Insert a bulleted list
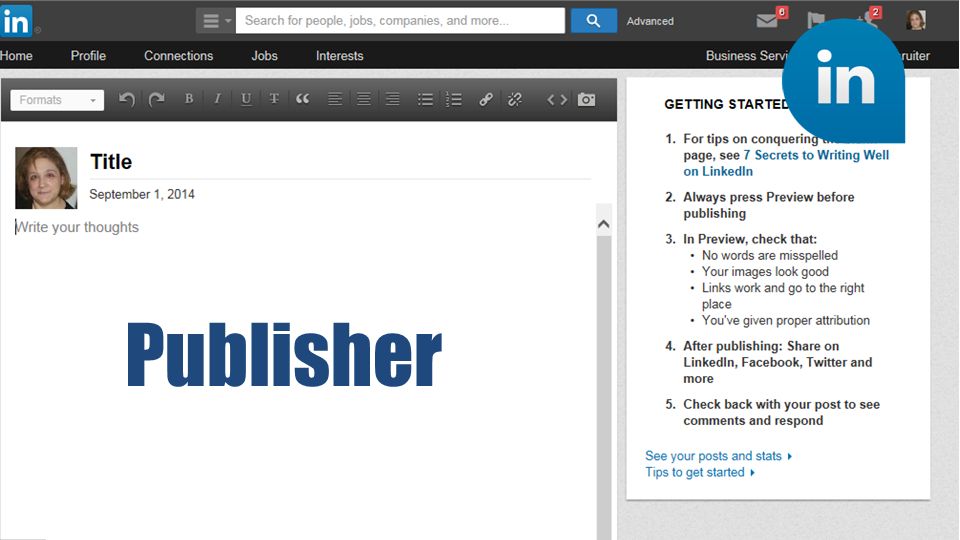This screenshot has width=960, height=540. click(426, 100)
